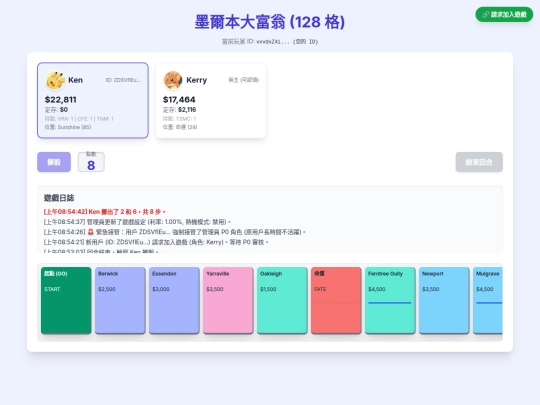
Task: Click Kerry's room host label
Action: pos(243,80)
